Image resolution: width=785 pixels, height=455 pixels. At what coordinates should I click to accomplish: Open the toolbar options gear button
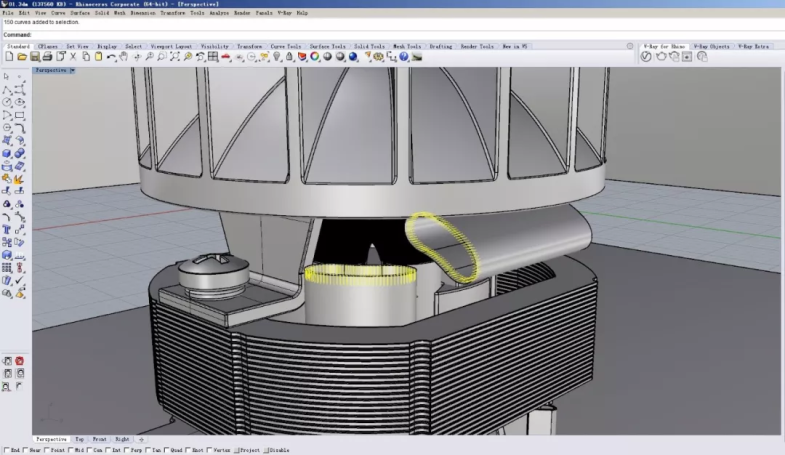[x=629, y=46]
